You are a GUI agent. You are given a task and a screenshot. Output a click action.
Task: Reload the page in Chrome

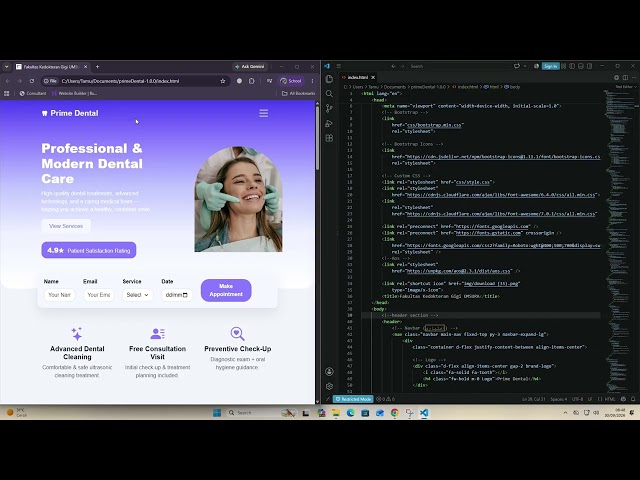coord(32,81)
